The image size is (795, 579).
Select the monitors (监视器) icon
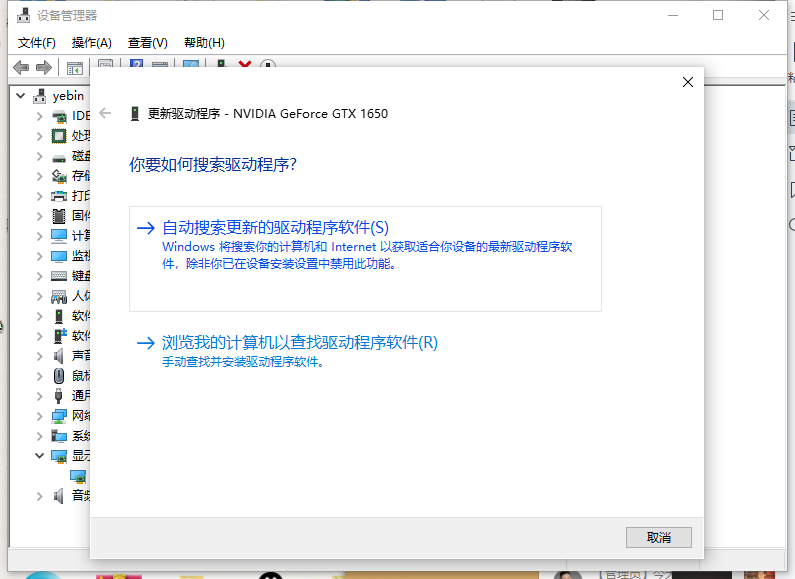(x=59, y=256)
